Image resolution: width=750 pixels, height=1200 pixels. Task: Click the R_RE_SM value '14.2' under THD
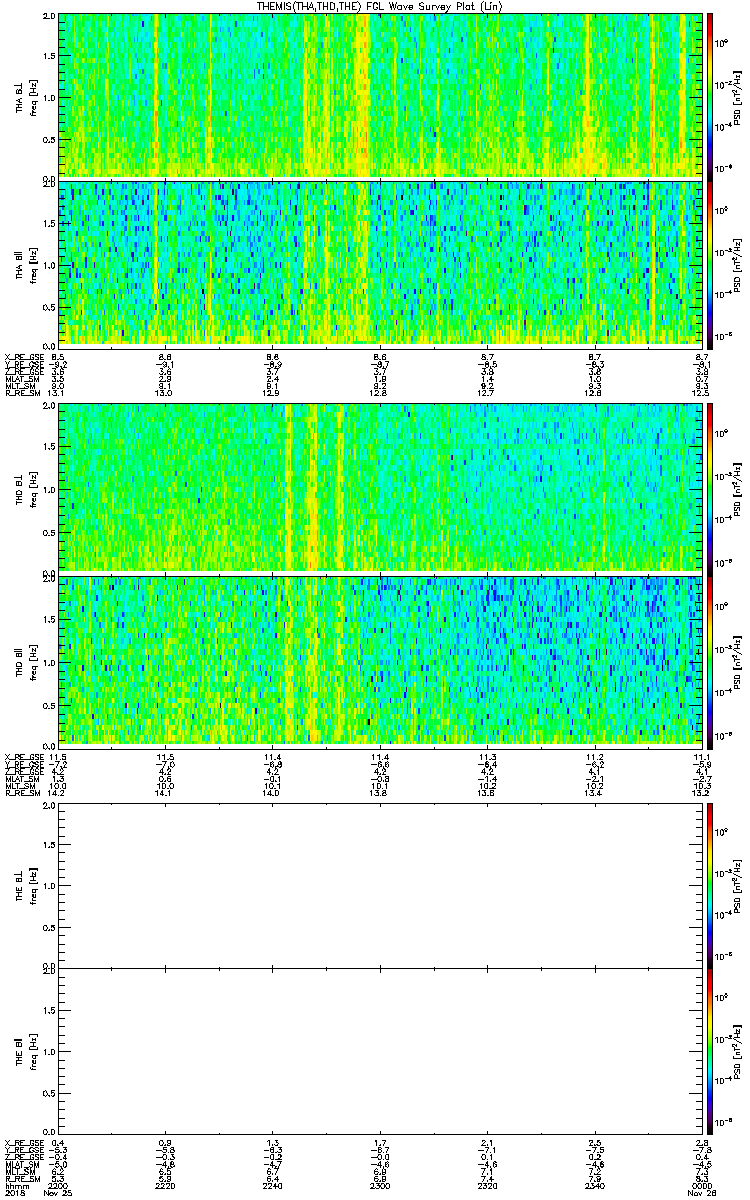coord(58,793)
